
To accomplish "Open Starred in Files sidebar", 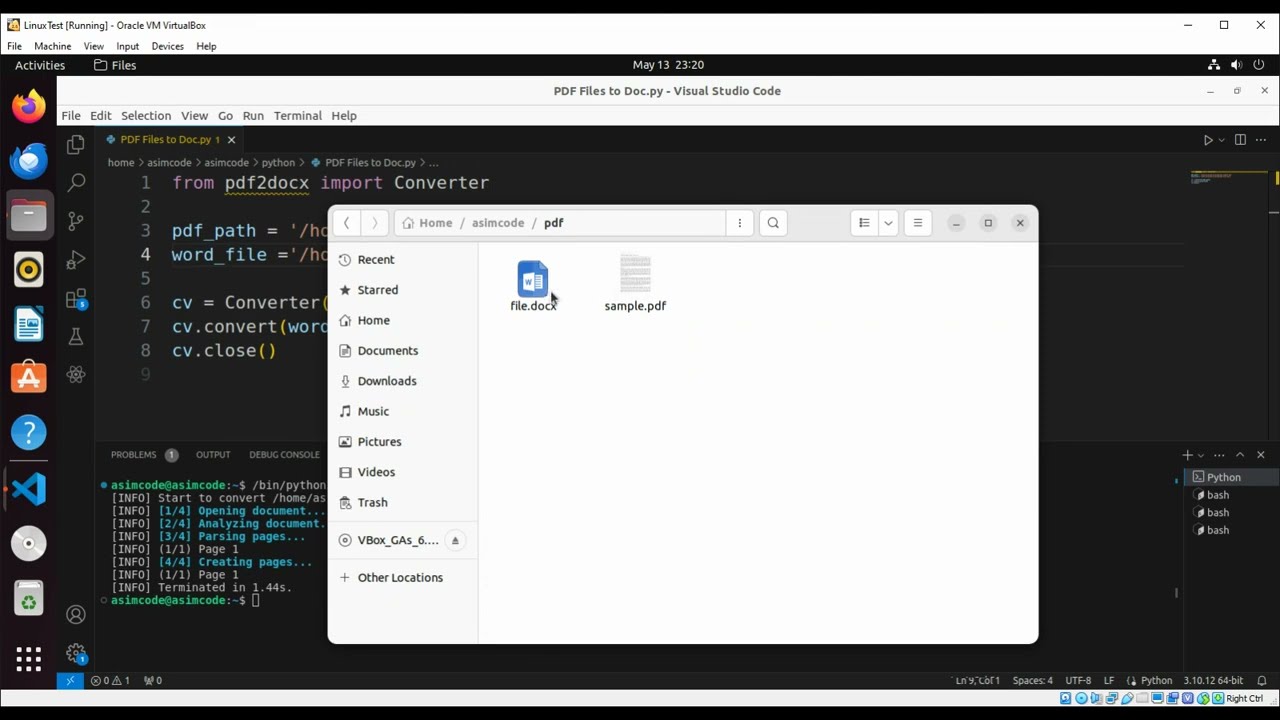I will tap(403, 290).
